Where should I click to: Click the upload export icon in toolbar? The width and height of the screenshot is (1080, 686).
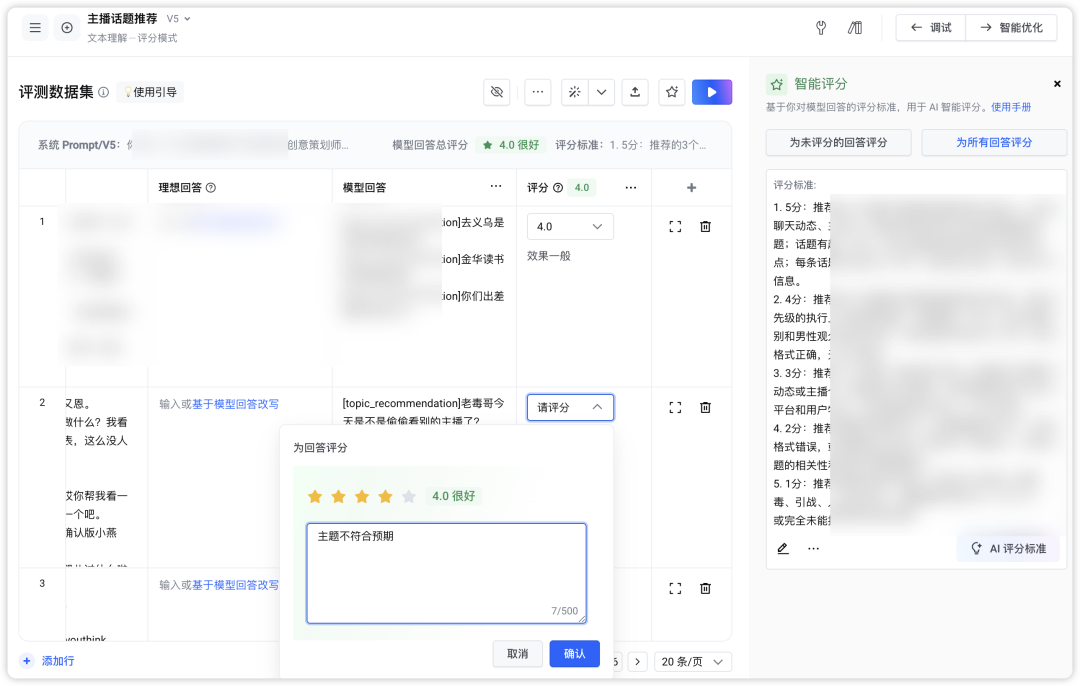pyautogui.click(x=634, y=92)
